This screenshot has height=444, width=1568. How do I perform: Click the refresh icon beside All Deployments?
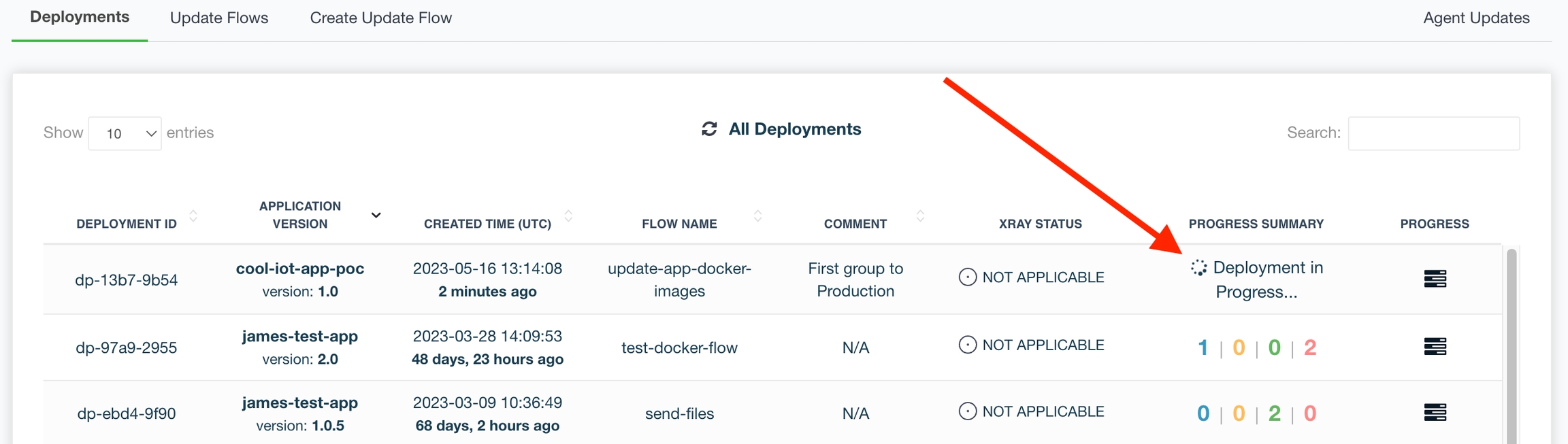pos(709,129)
